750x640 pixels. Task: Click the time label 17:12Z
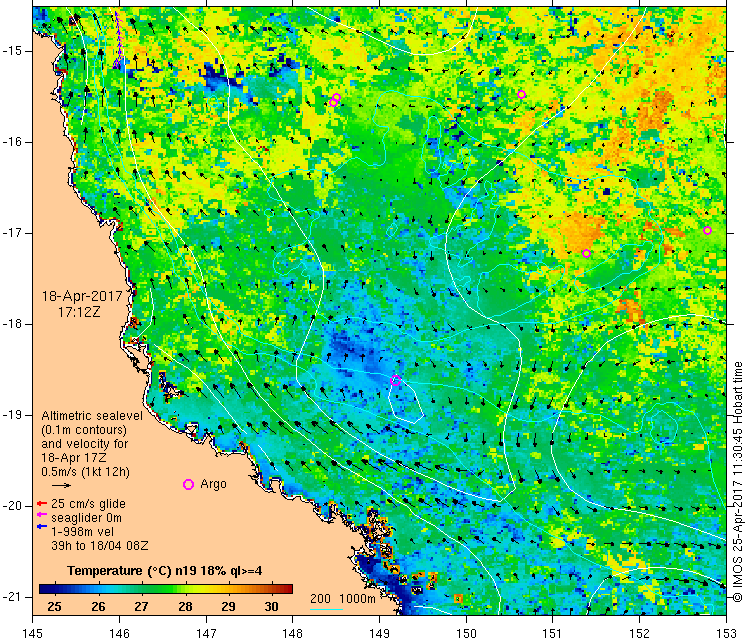pyautogui.click(x=79, y=312)
